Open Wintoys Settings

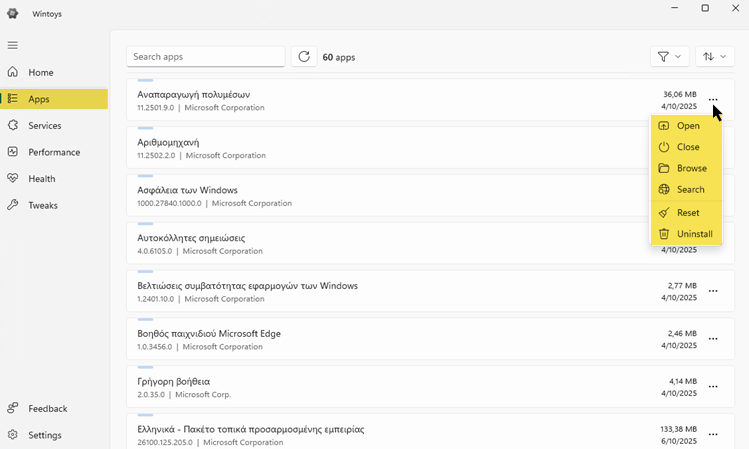45,435
